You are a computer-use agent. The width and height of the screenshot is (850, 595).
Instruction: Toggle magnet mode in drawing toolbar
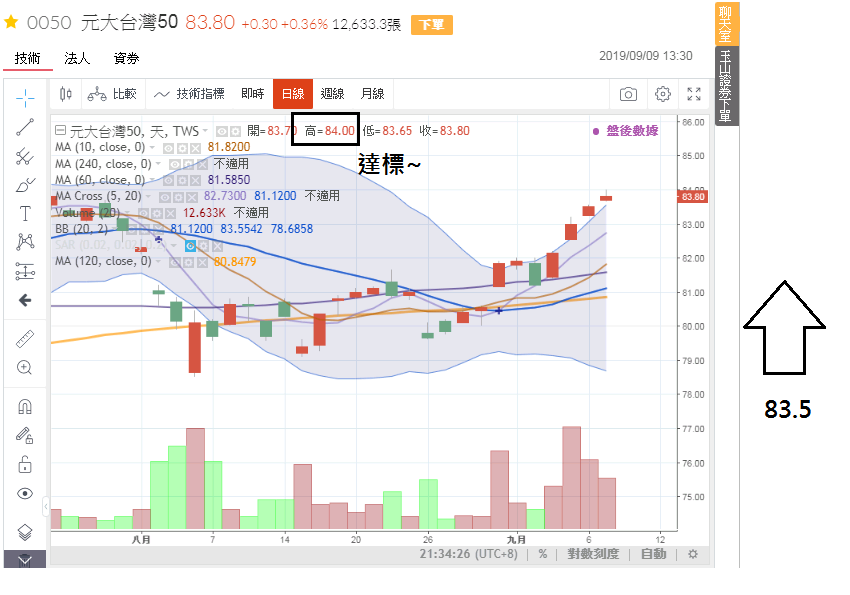25,406
